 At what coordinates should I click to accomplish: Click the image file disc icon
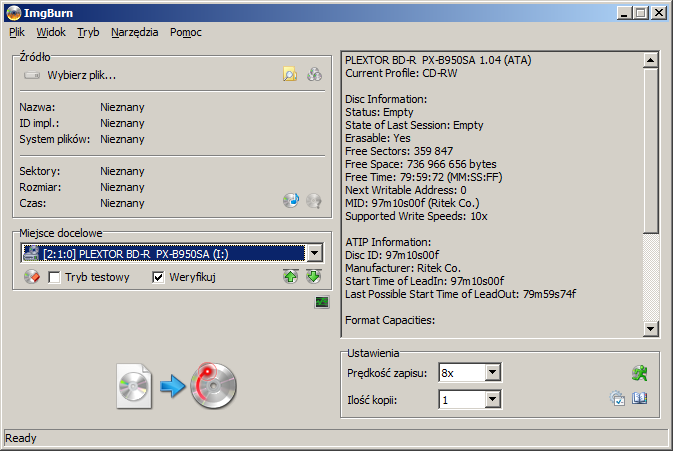pyautogui.click(x=134, y=386)
